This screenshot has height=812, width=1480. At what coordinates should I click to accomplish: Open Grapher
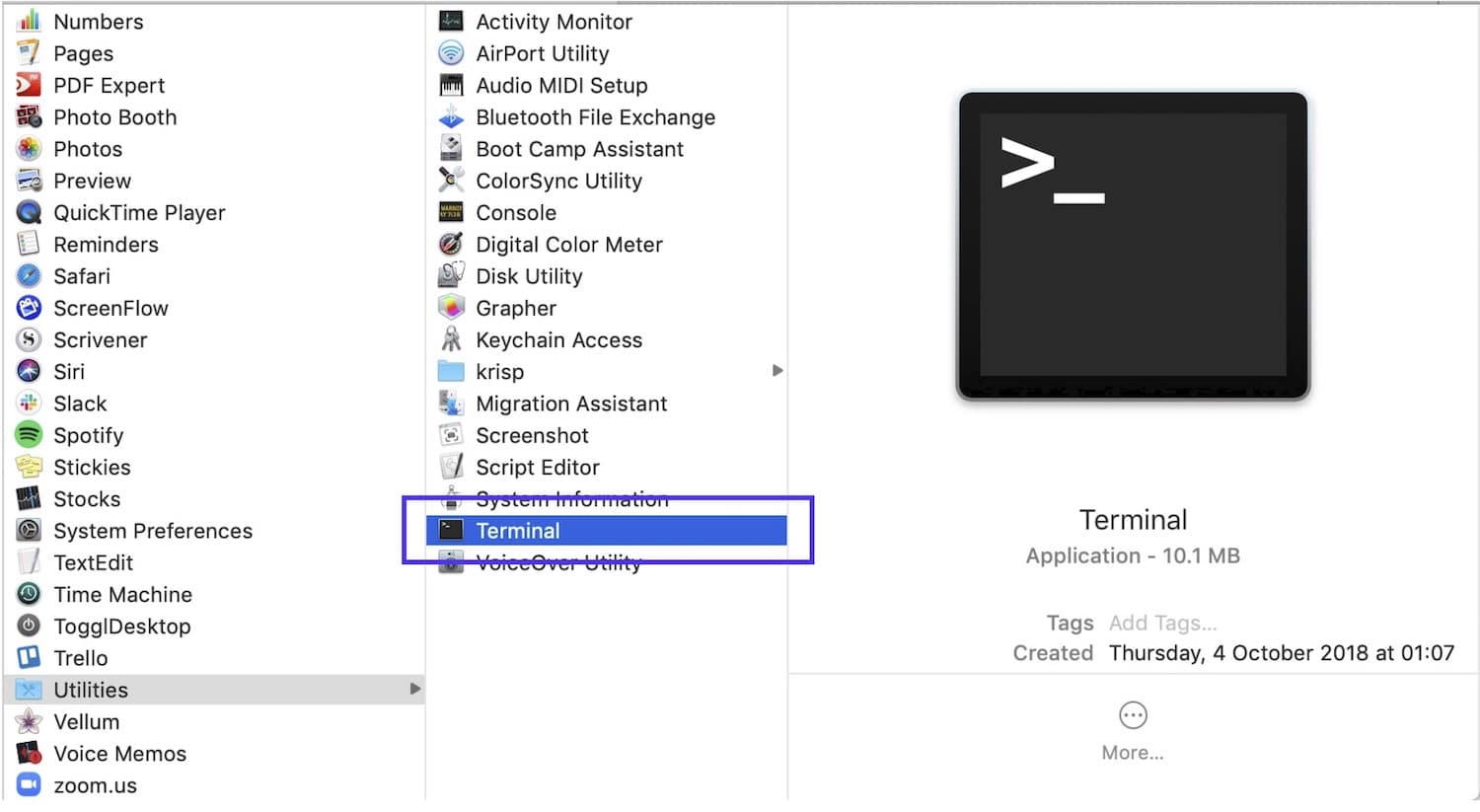point(515,308)
